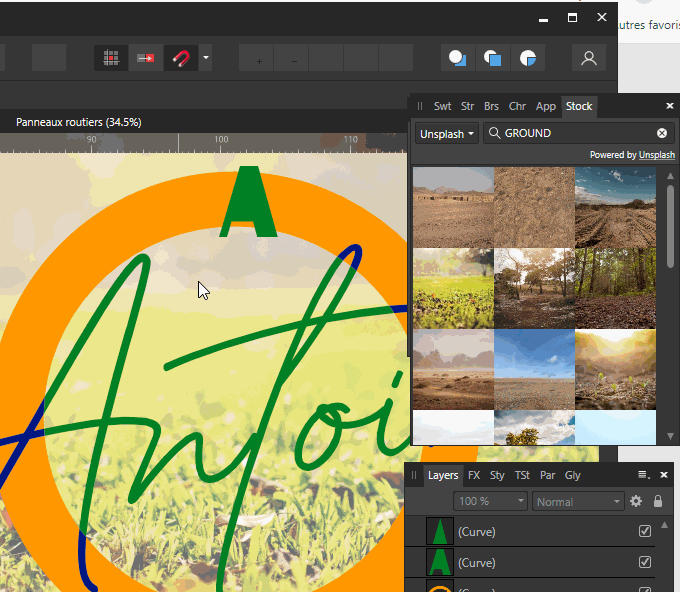Click the Panneaux routiers document tab
680x592 pixels.
tap(78, 122)
